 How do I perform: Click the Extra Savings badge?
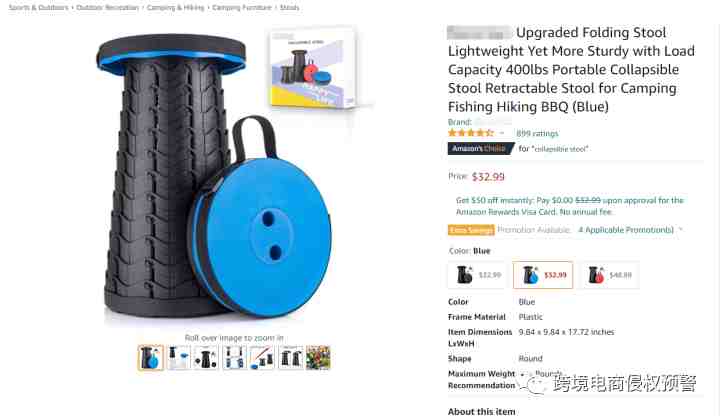tap(471, 230)
